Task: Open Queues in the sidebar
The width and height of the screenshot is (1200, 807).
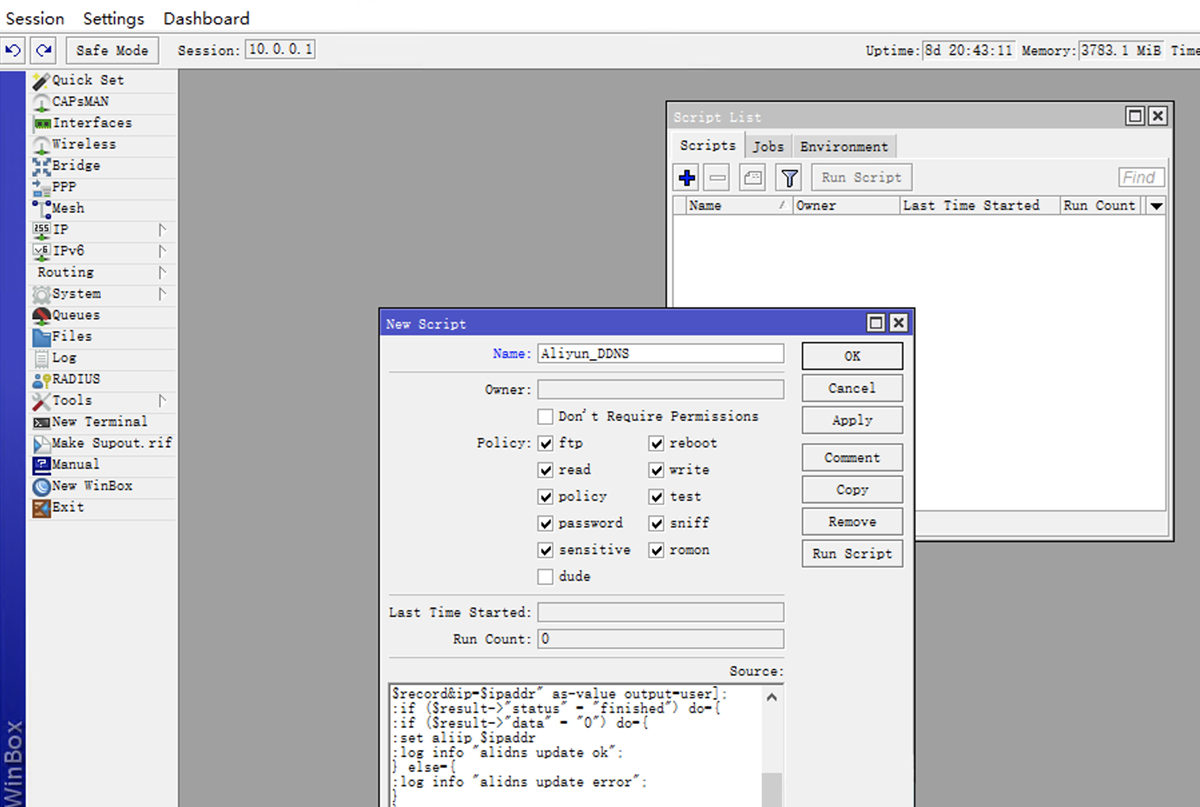Action: [75, 315]
